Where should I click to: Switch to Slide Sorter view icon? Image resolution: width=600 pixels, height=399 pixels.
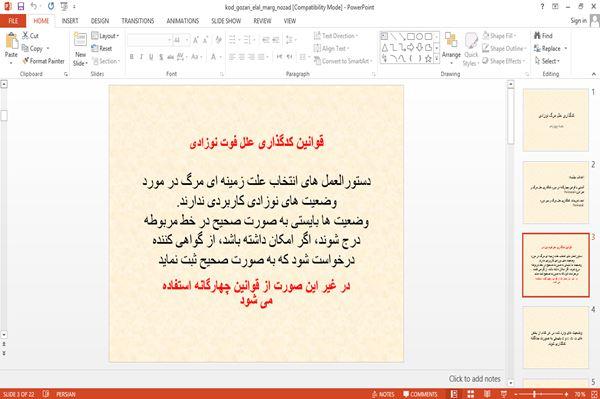(470, 394)
